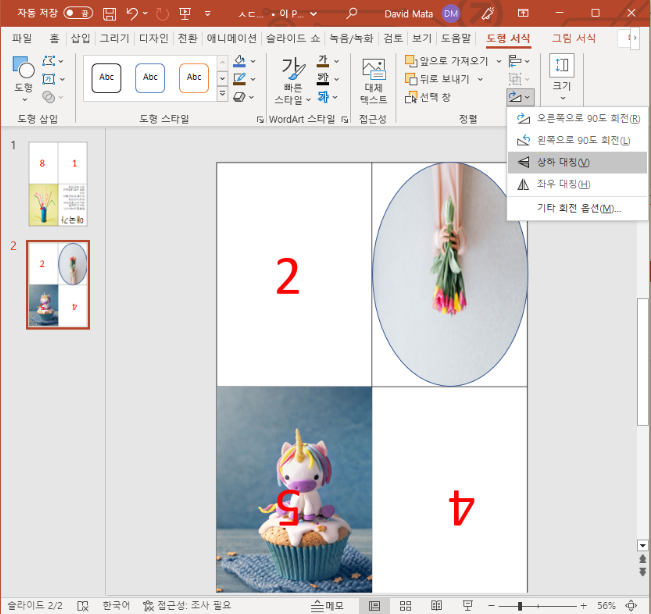Expand the shape styles gallery More arrow
The height and width of the screenshot is (614, 651).
click(223, 94)
